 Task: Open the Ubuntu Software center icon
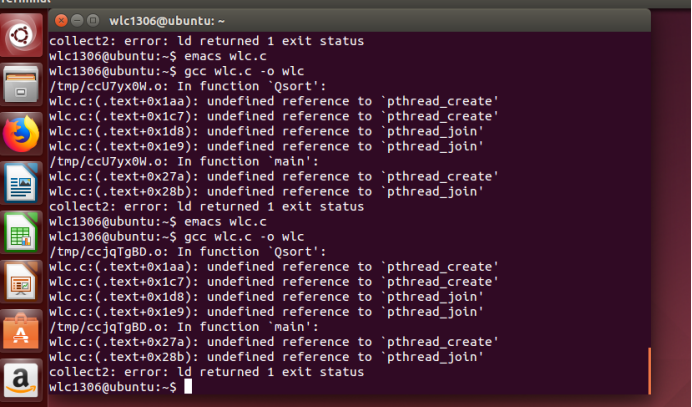click(x=21, y=331)
